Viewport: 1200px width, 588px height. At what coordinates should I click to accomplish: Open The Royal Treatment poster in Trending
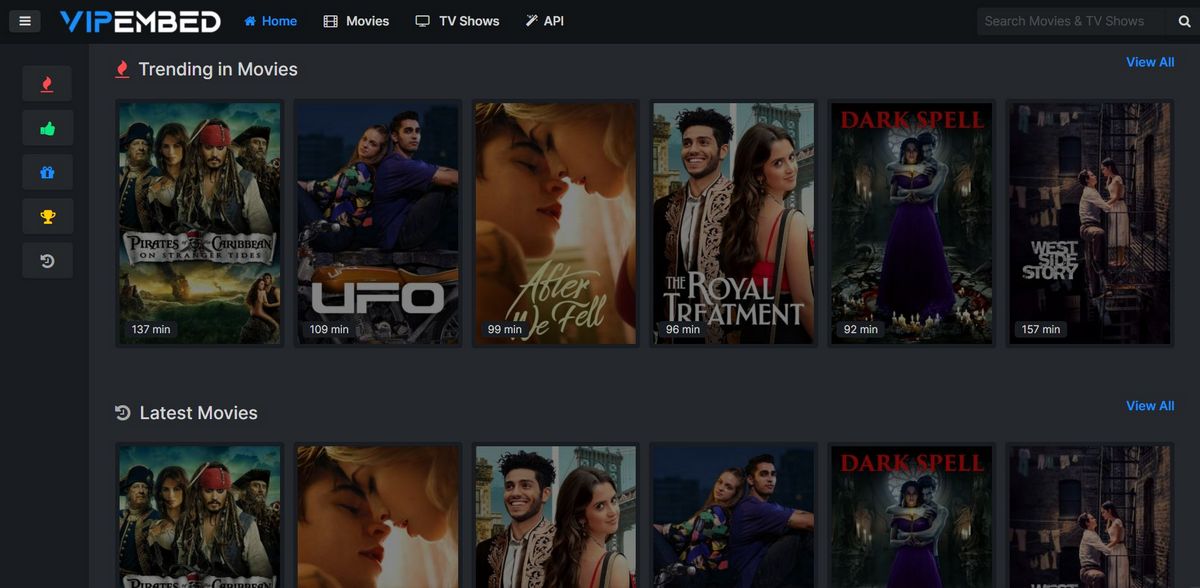pos(734,223)
